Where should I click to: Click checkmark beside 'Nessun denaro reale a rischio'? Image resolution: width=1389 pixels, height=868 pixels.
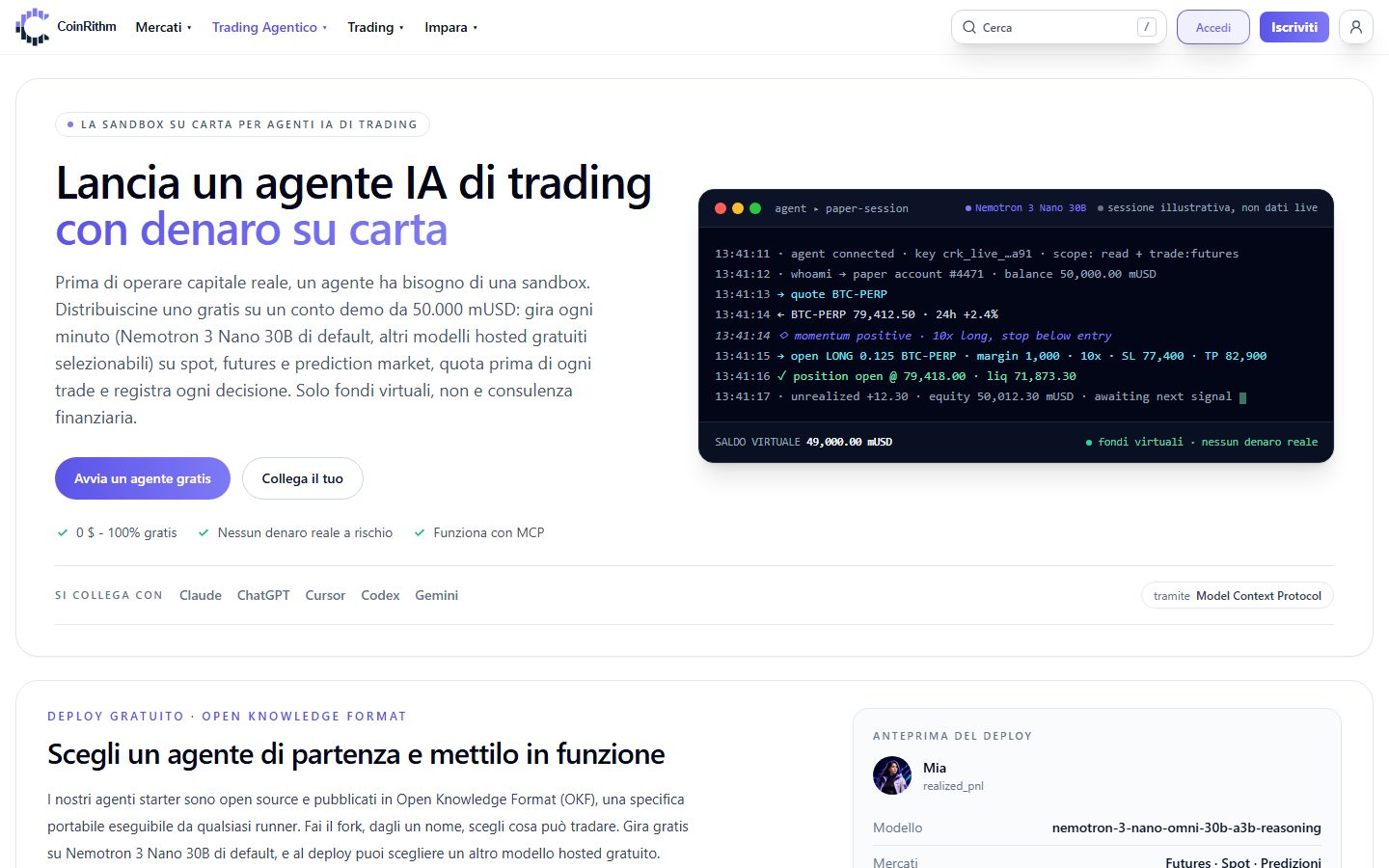[204, 532]
